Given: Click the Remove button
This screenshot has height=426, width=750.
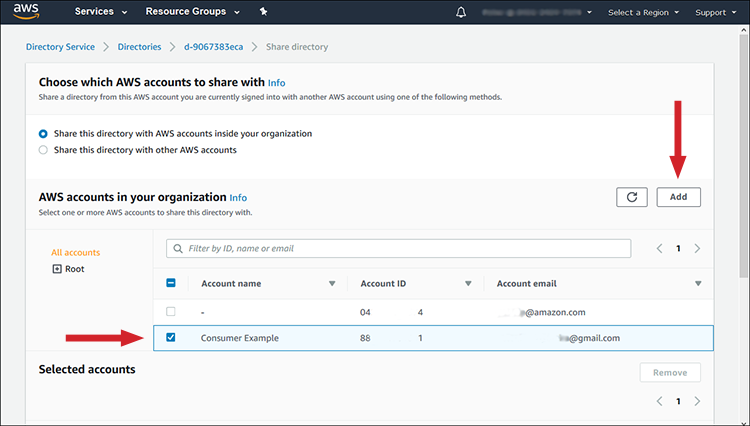Looking at the screenshot, I should 670,372.
